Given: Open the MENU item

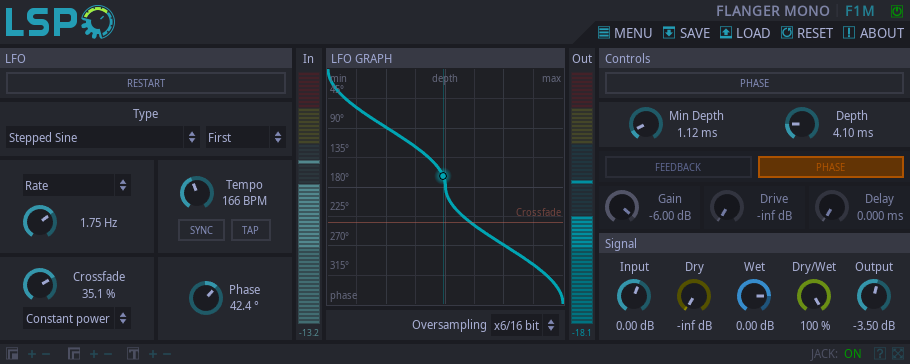Looking at the screenshot, I should [x=625, y=33].
